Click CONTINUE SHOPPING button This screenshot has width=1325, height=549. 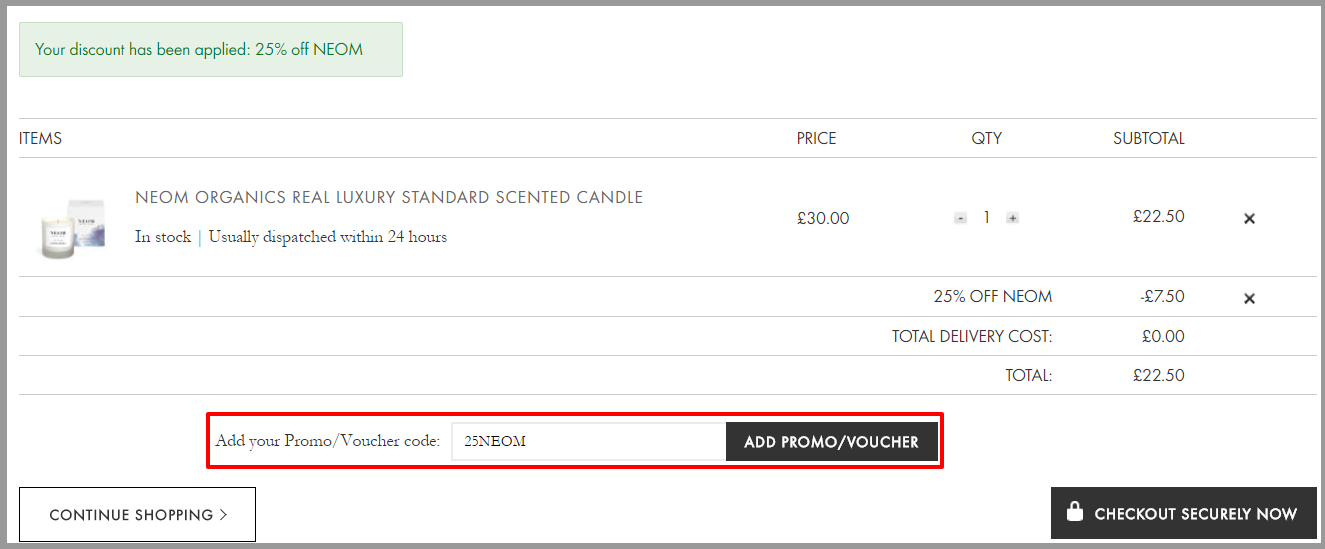[x=138, y=514]
